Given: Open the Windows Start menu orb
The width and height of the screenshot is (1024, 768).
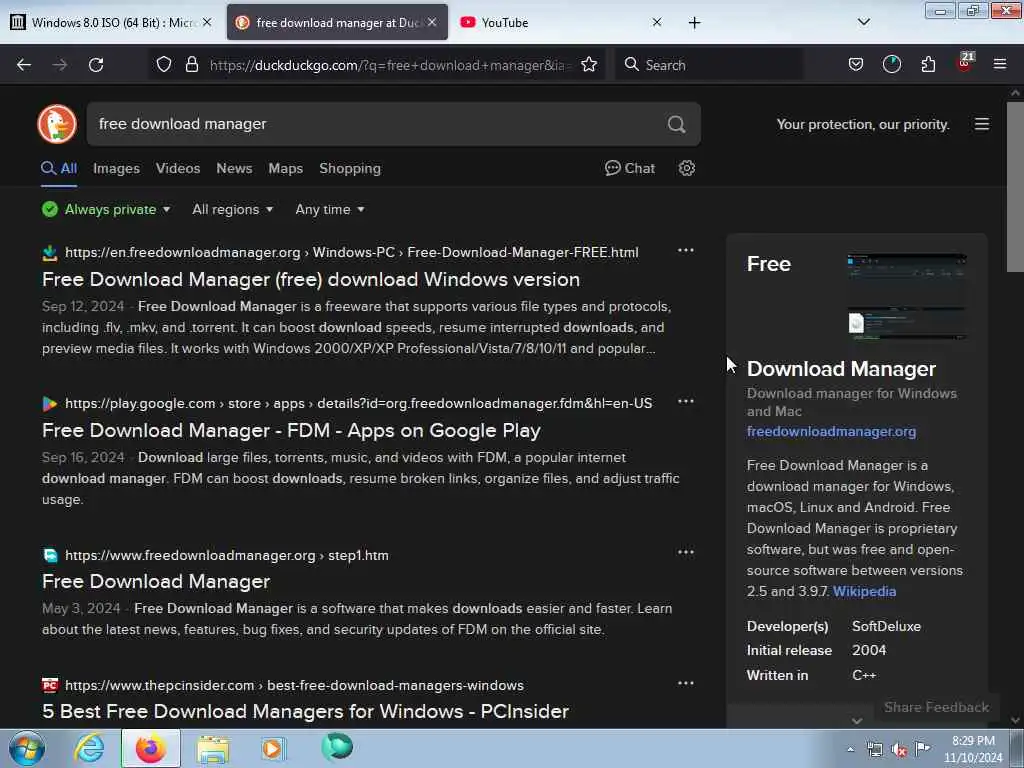Looking at the screenshot, I should click(x=27, y=748).
